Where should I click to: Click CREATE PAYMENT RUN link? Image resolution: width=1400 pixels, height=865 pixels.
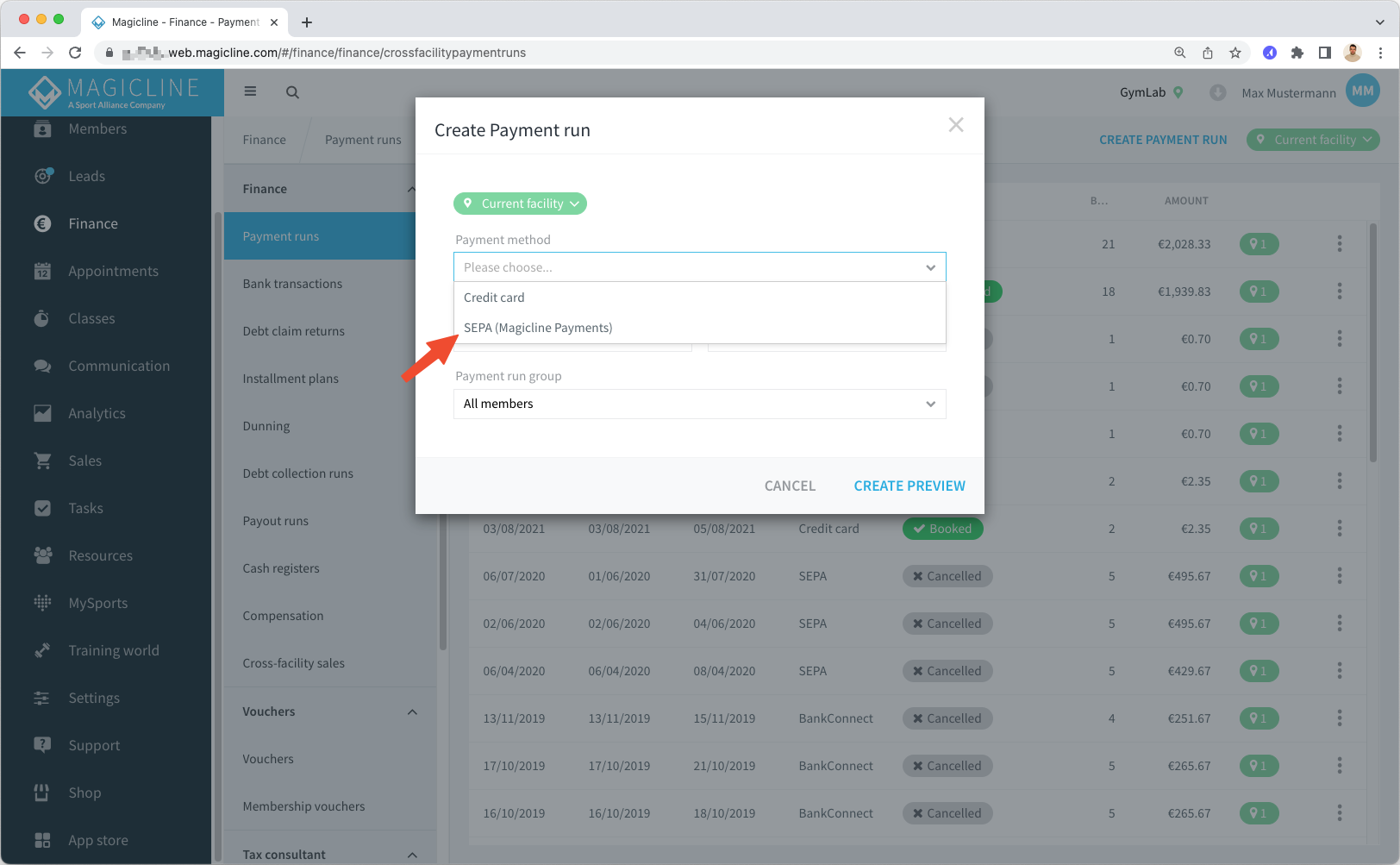(x=1163, y=140)
